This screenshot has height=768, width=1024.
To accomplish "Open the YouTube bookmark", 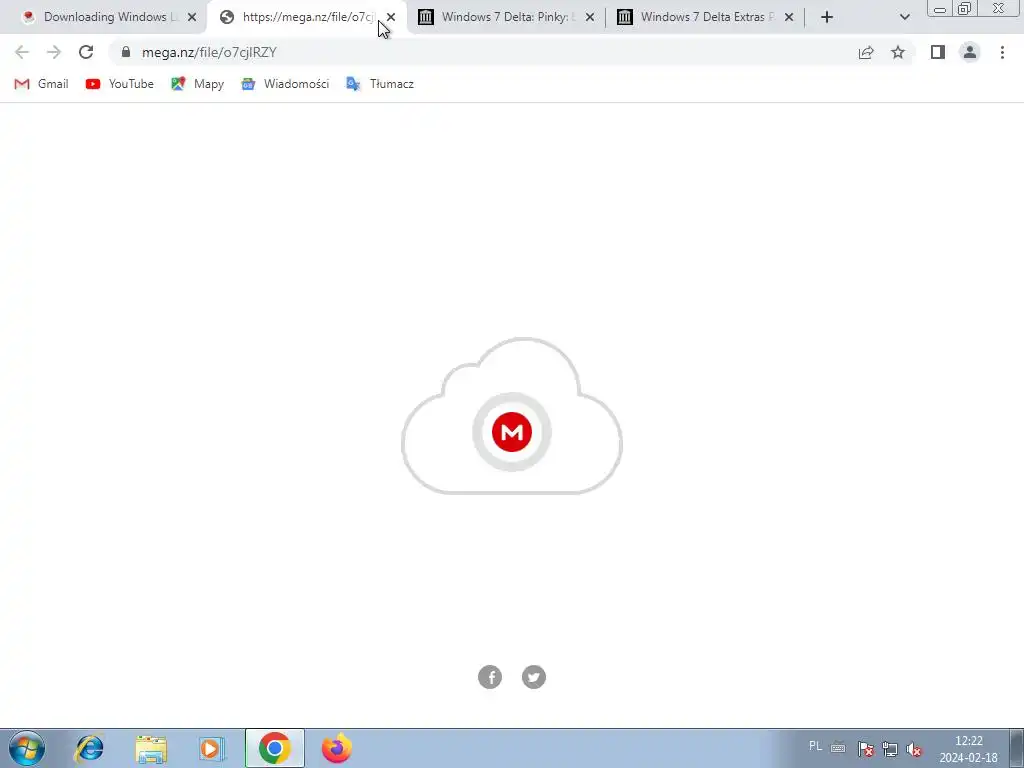I will pos(120,84).
